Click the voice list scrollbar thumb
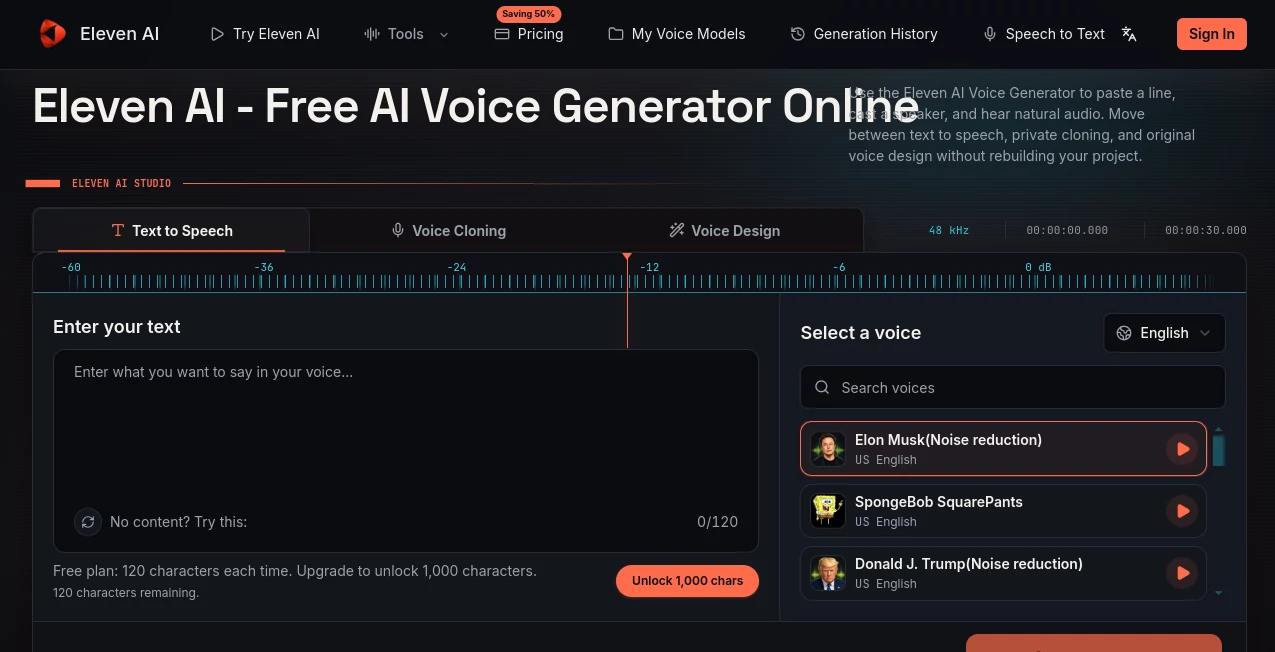Screen dimensions: 1275x652 (x=1218, y=451)
